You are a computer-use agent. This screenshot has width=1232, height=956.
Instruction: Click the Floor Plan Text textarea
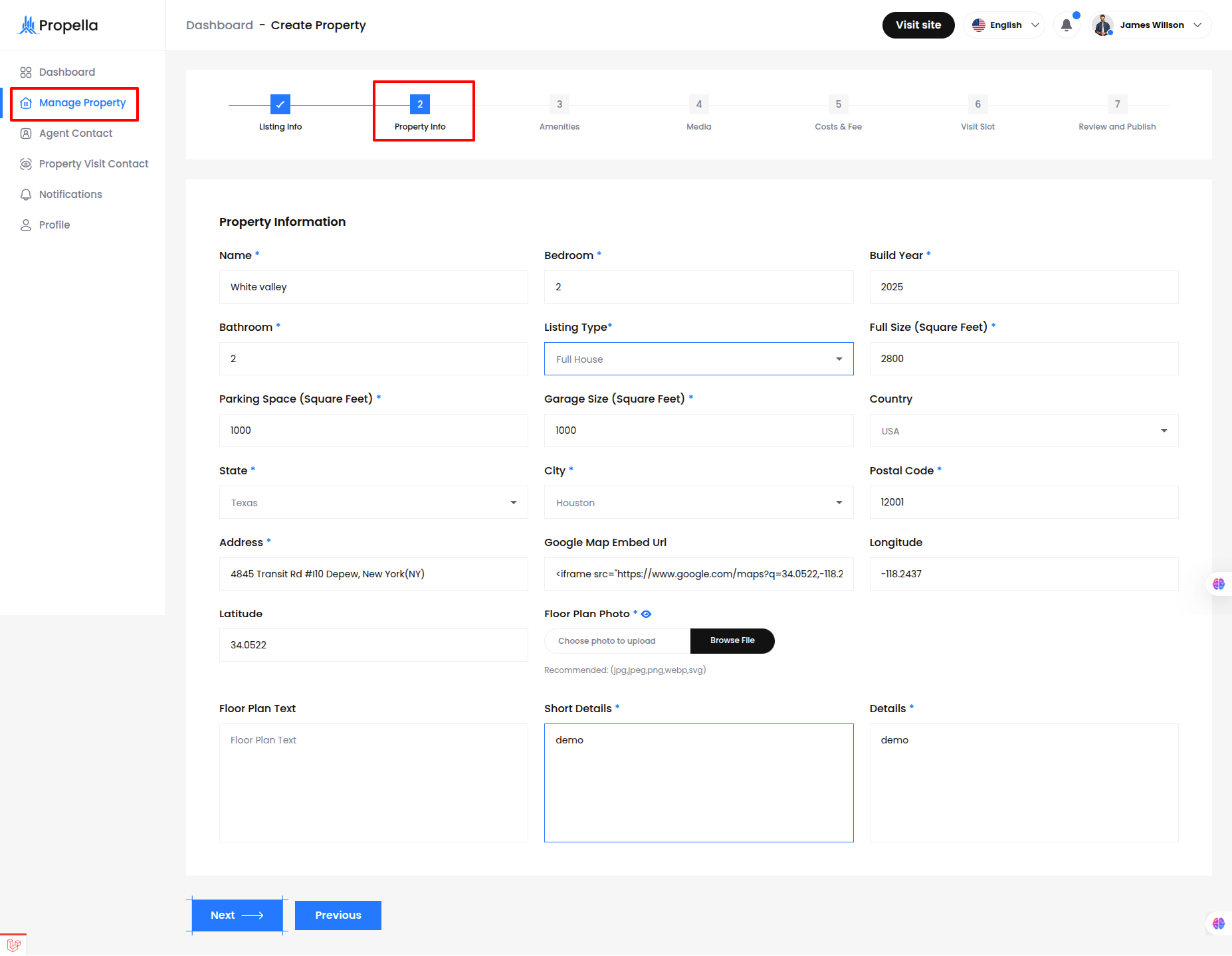[x=373, y=783]
